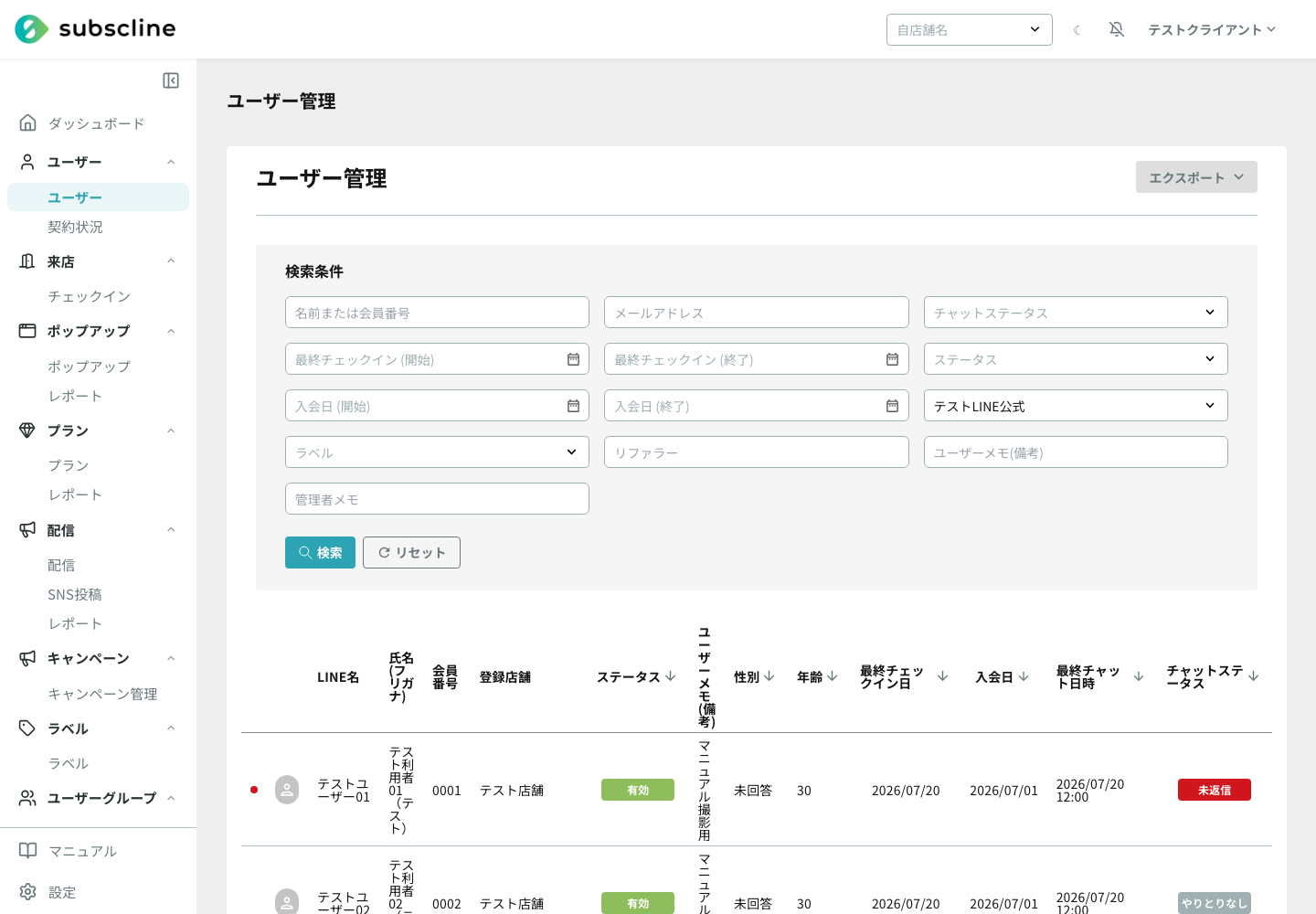Sort table by 年齢 arrow
This screenshot has width=1316, height=914.
tap(832, 676)
